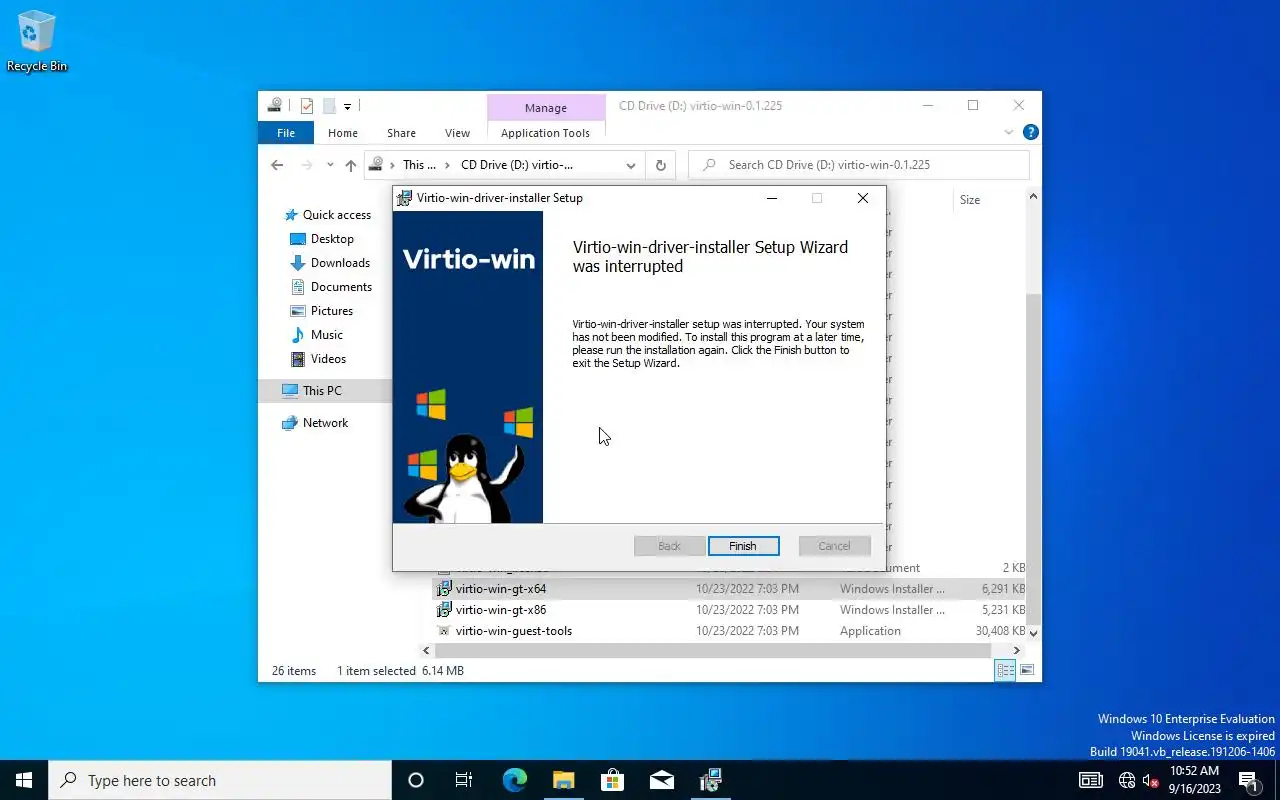Click CD Drive (D:) breadcrumb in address bar
This screenshot has width=1280, height=800.
pos(517,165)
